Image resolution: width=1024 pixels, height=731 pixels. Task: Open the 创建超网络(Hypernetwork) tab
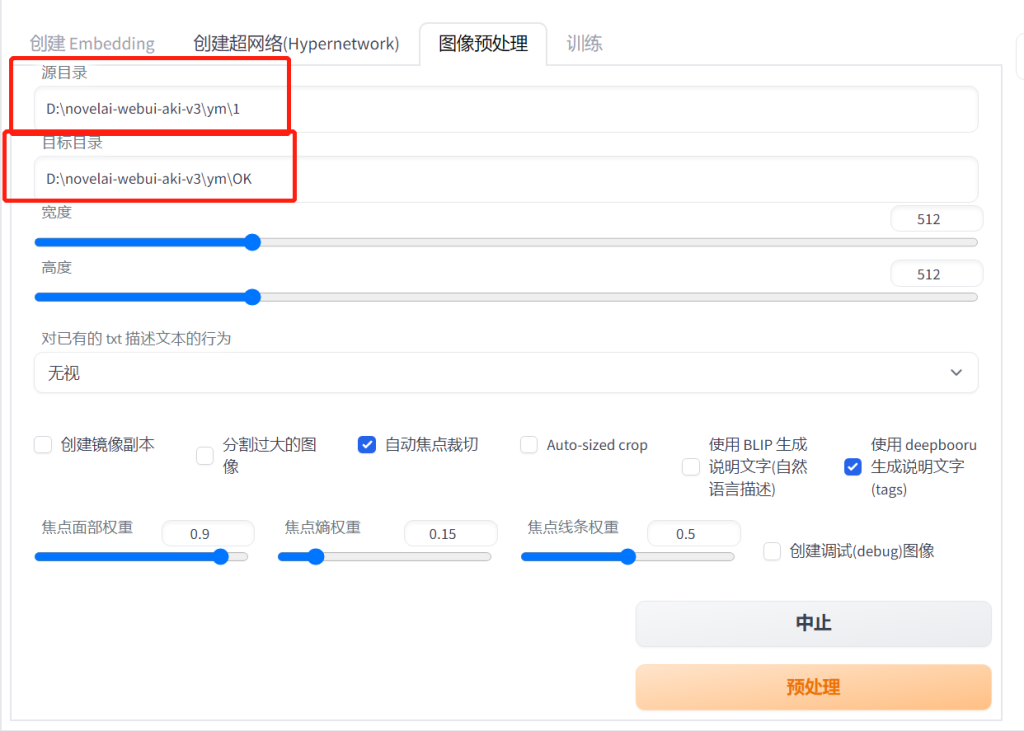click(295, 44)
